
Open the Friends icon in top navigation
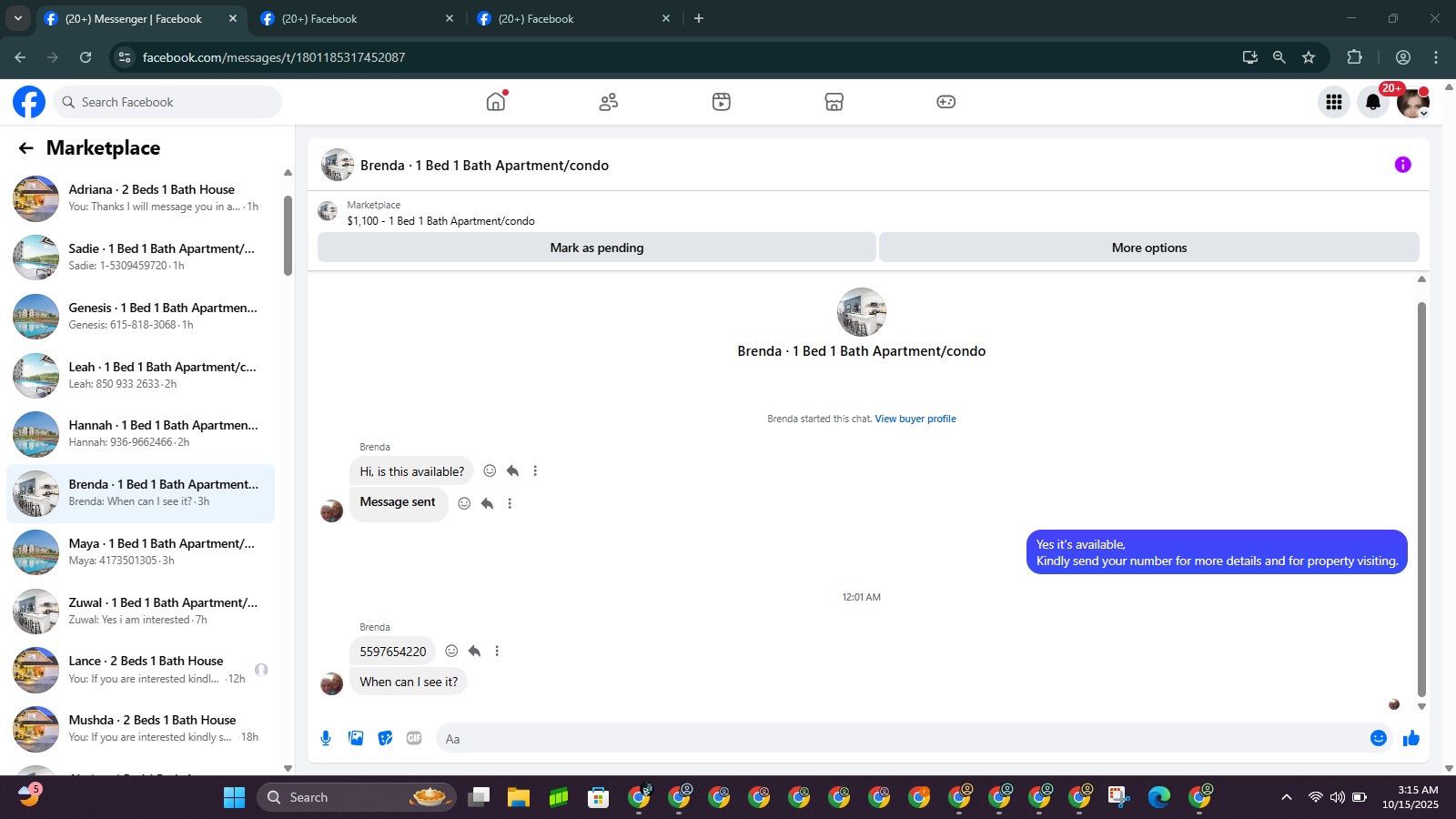tap(609, 102)
